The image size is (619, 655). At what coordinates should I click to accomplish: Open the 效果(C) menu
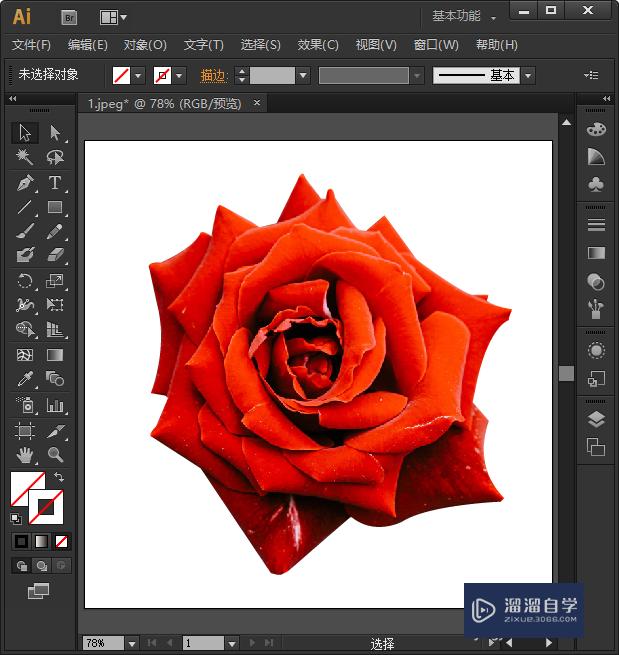click(x=318, y=45)
